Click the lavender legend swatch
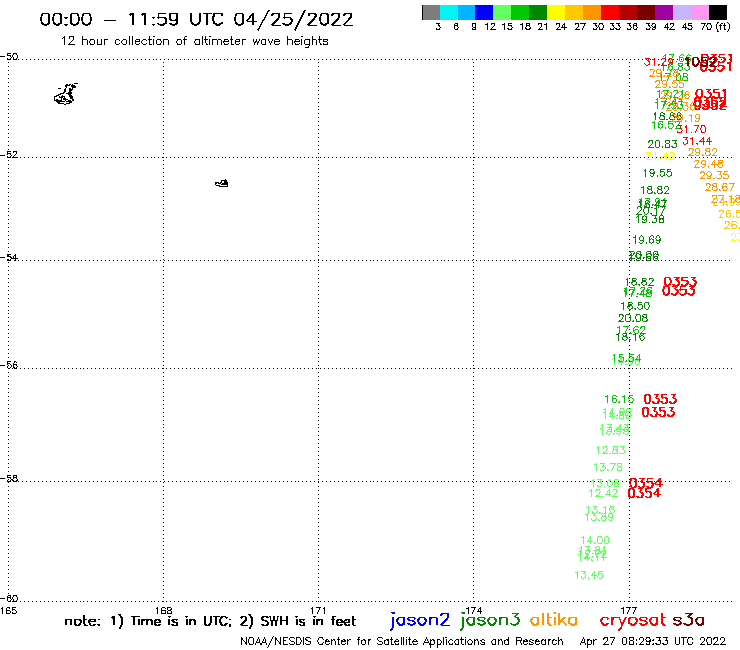 point(681,12)
